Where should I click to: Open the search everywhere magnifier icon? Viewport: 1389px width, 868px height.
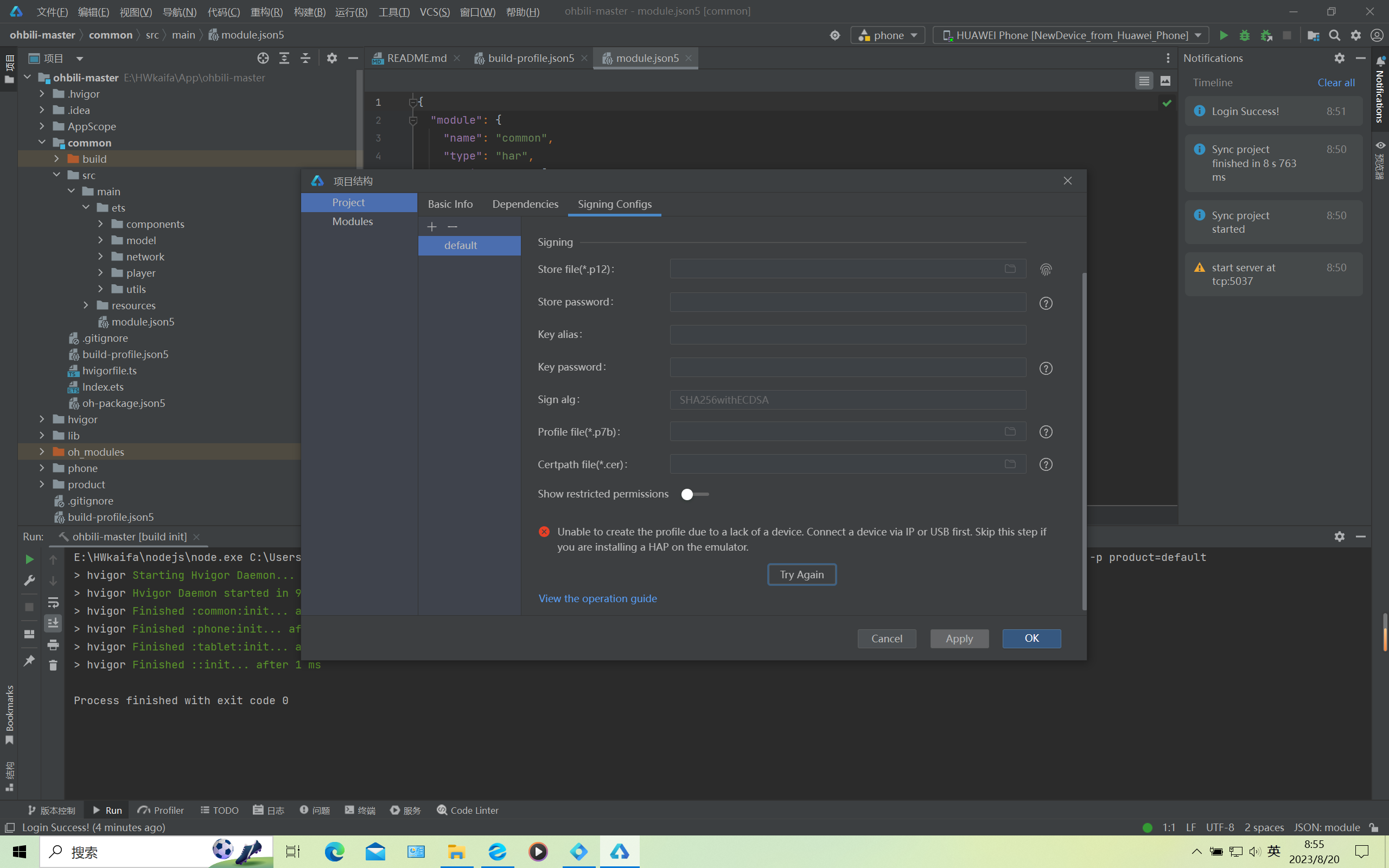[1335, 36]
